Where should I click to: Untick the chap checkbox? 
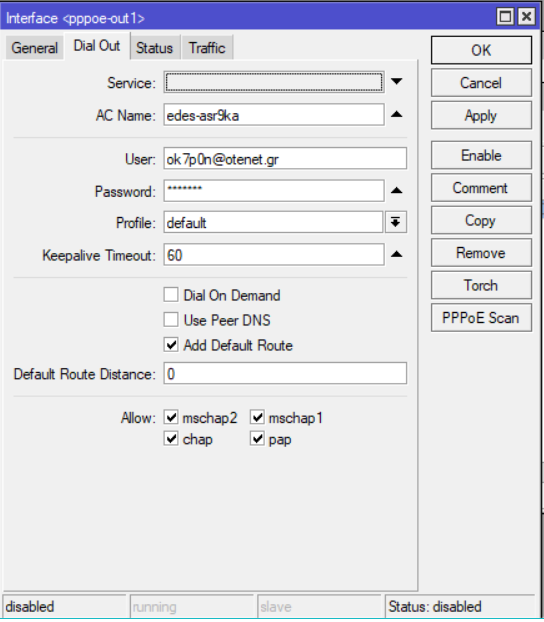point(171,439)
